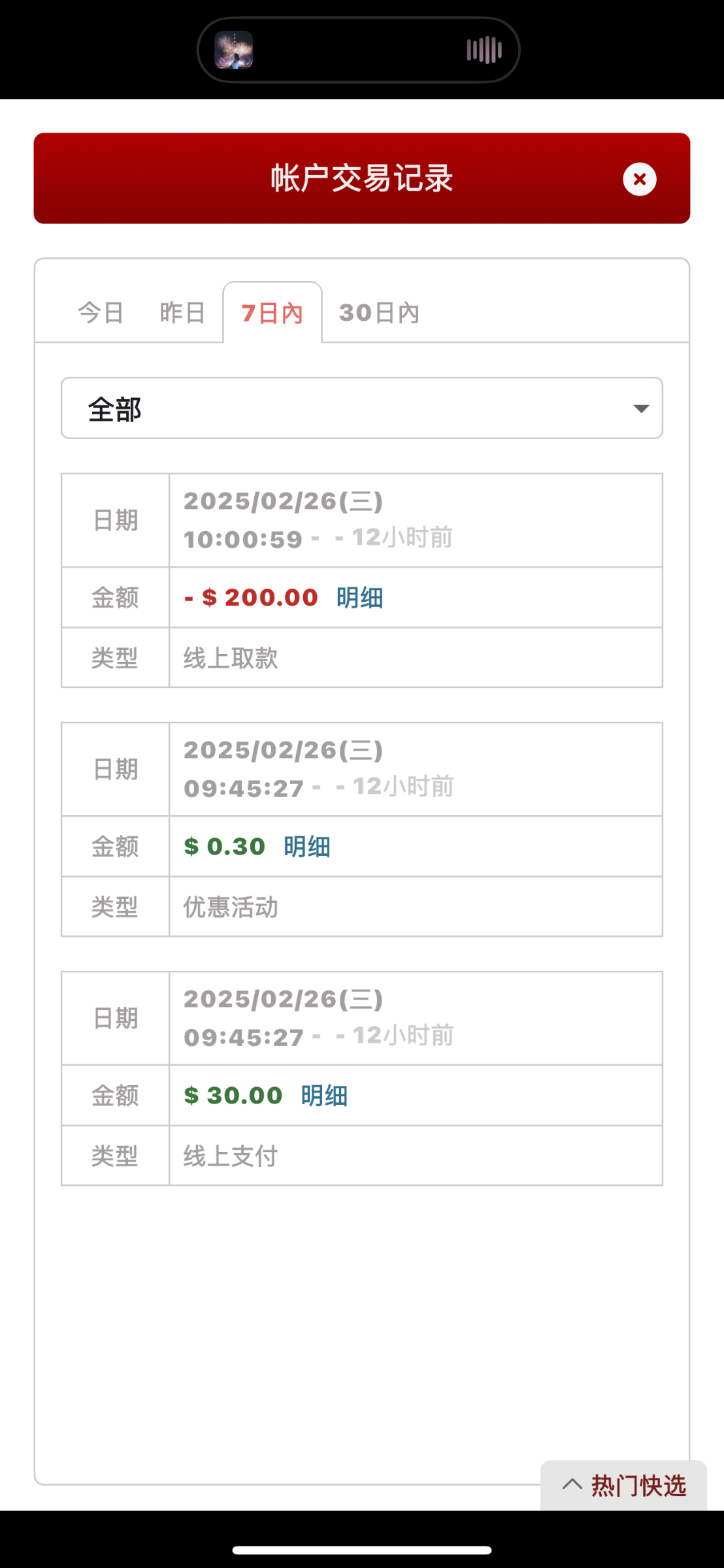
Task: Open the 全部 transaction type dropdown
Action: click(x=361, y=408)
